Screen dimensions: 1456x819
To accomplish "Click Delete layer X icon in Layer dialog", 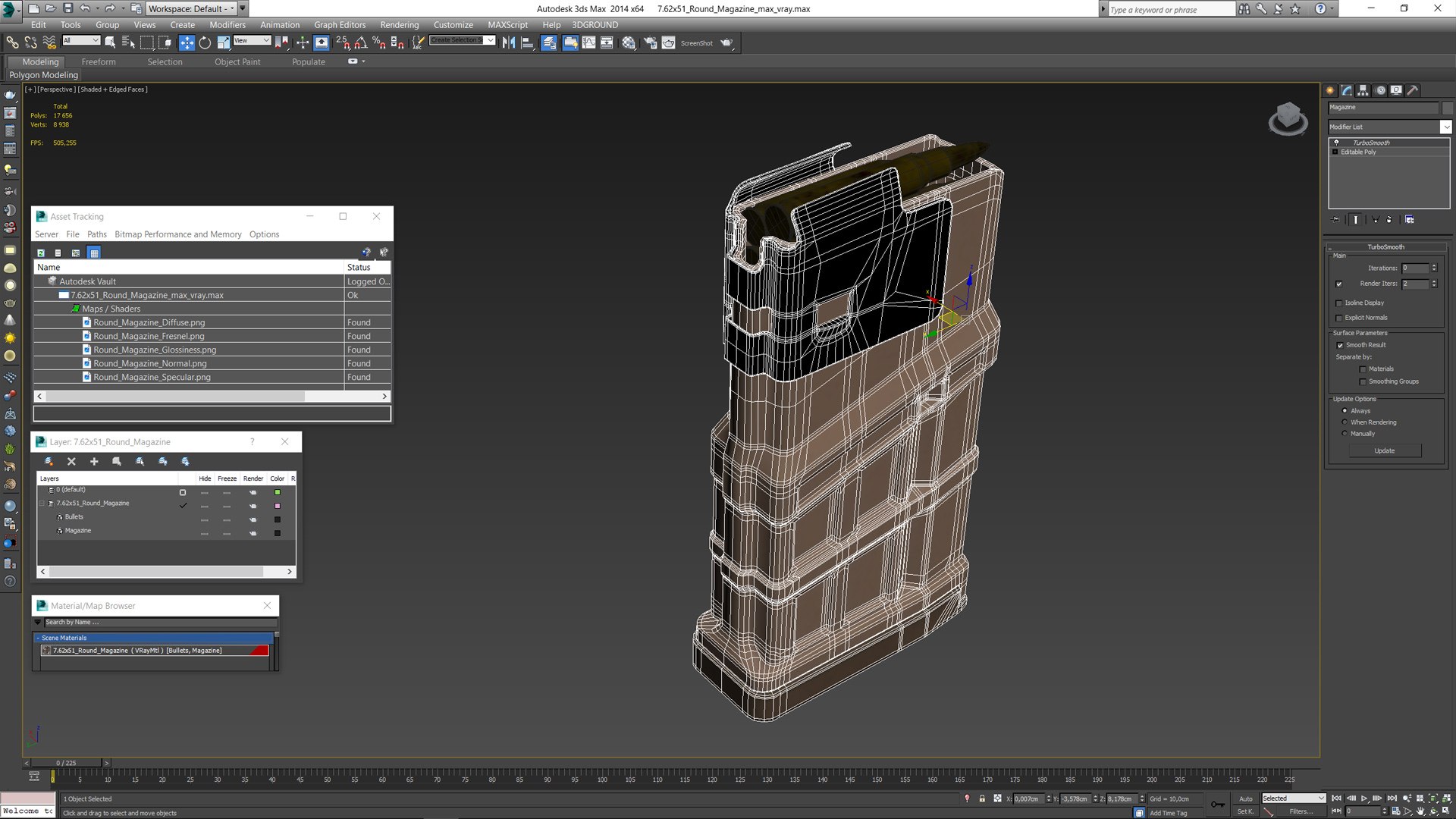I will tap(71, 461).
